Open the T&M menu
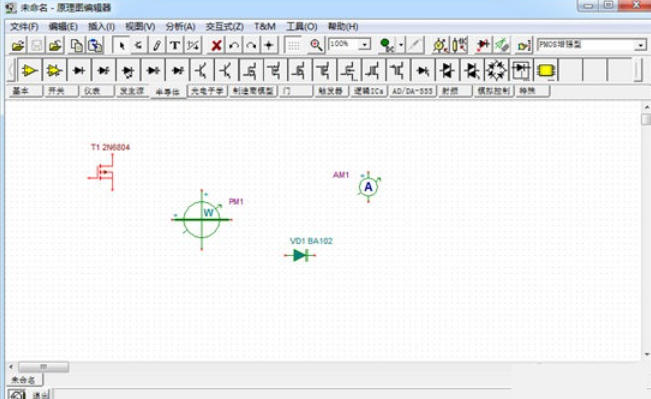This screenshot has height=399, width=651. [x=264, y=27]
